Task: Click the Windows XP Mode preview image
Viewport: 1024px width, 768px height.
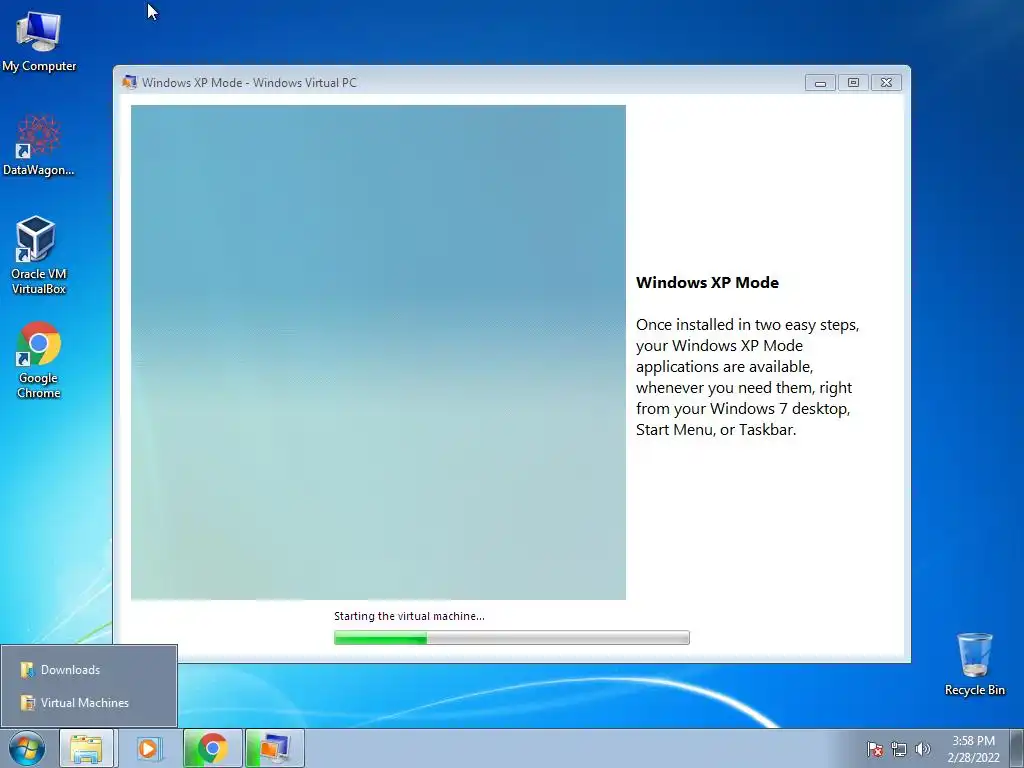Action: tap(378, 352)
